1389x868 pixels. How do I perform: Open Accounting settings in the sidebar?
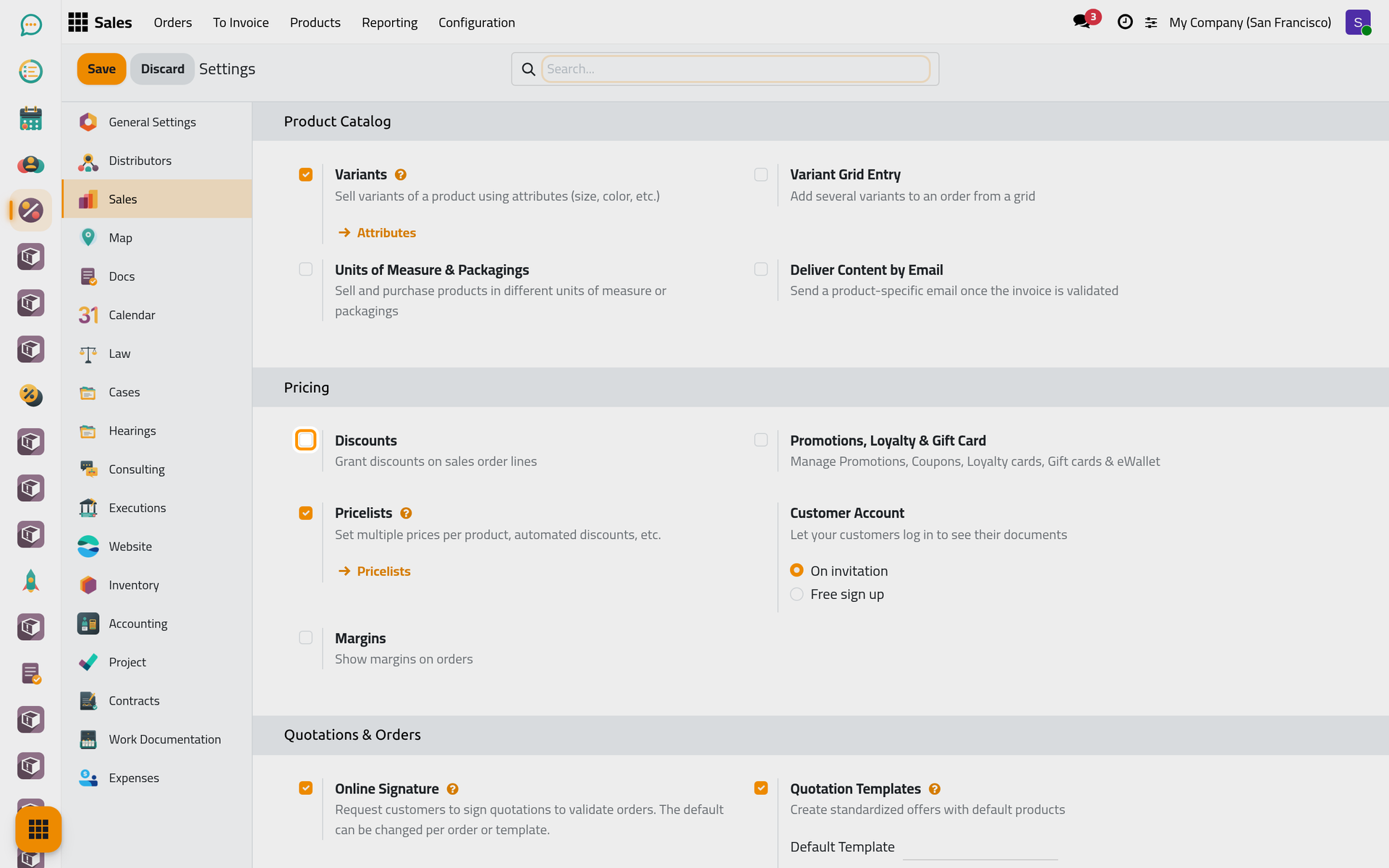pos(157,624)
